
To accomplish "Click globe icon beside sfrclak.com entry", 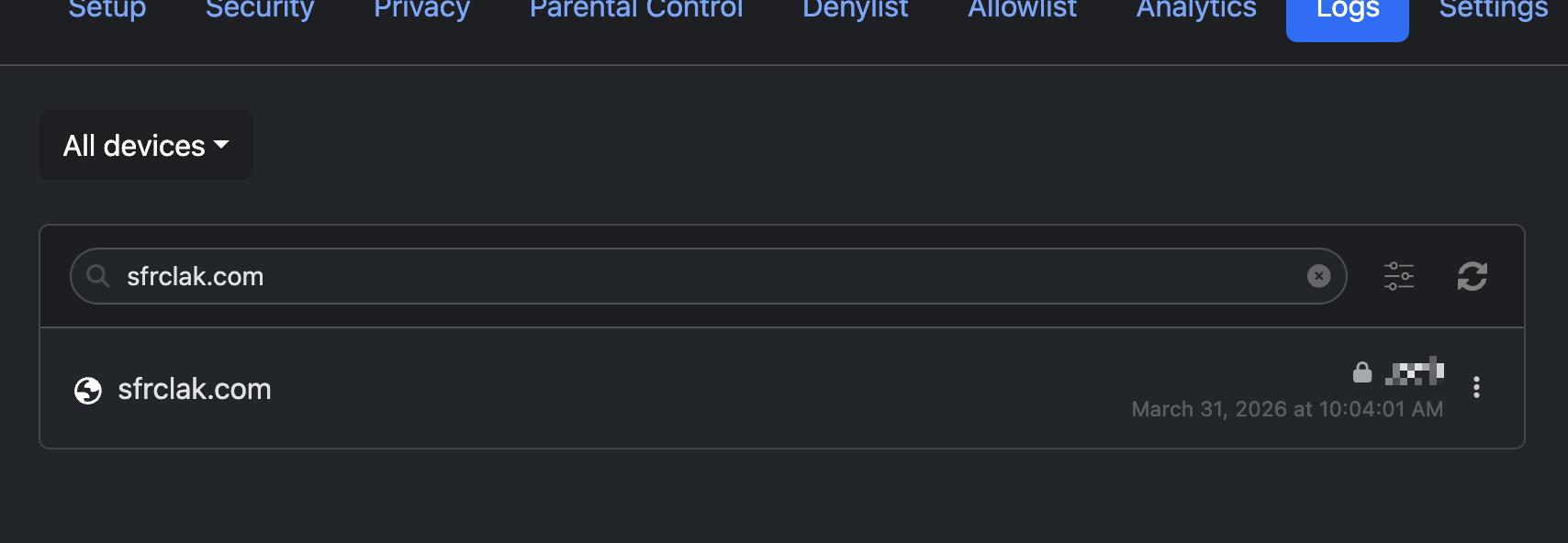I will (x=88, y=391).
